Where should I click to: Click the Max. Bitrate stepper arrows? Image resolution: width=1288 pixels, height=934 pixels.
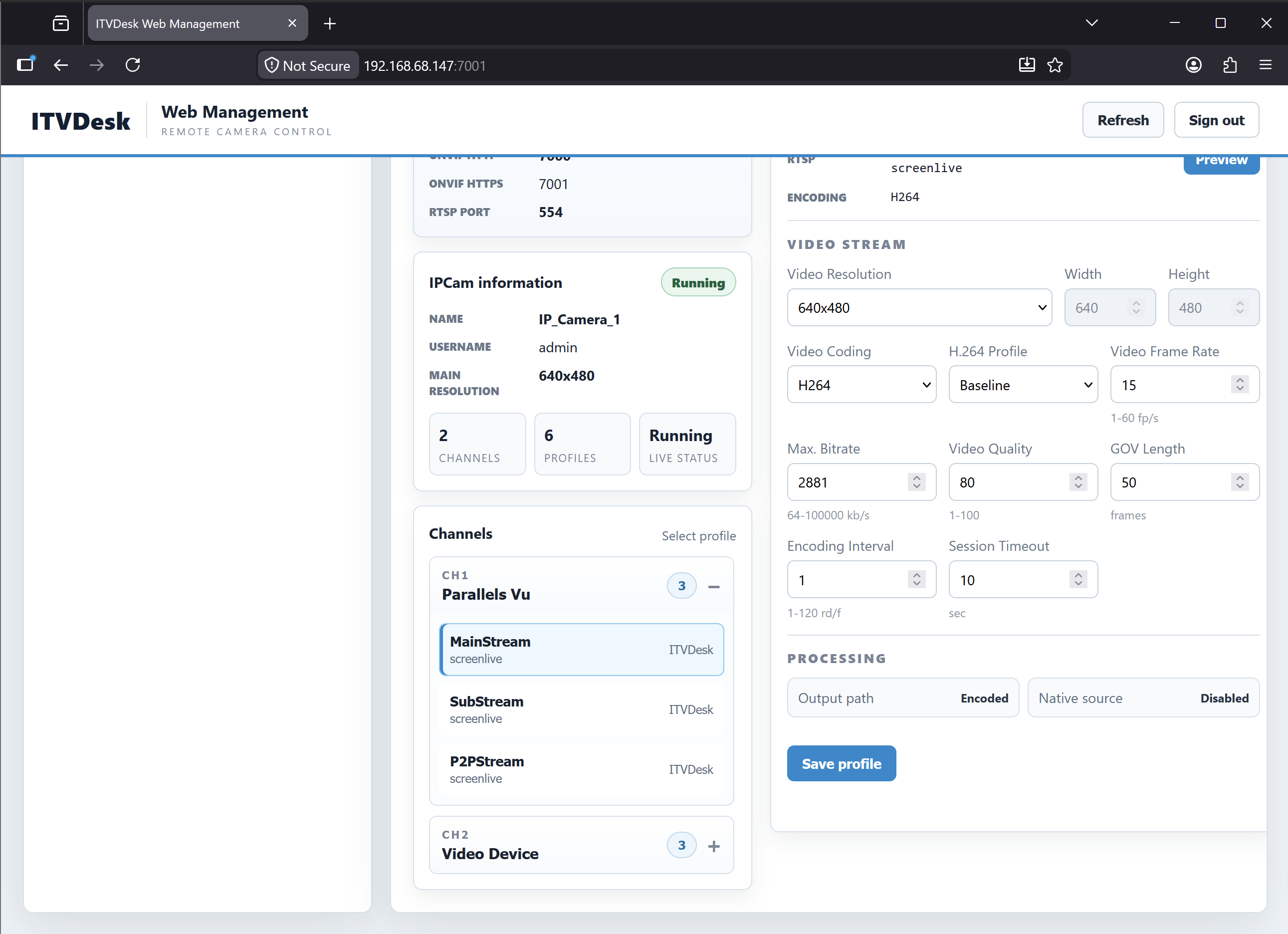(916, 482)
